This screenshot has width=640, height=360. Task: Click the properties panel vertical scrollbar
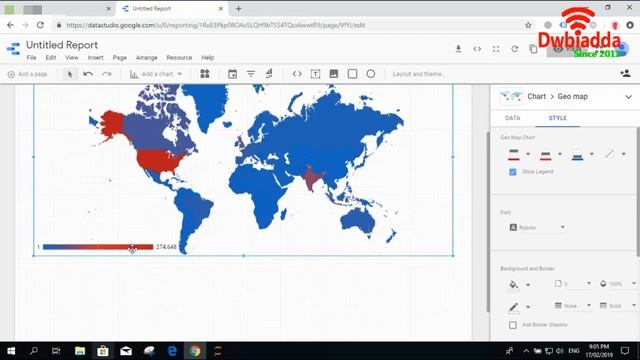pos(638,192)
